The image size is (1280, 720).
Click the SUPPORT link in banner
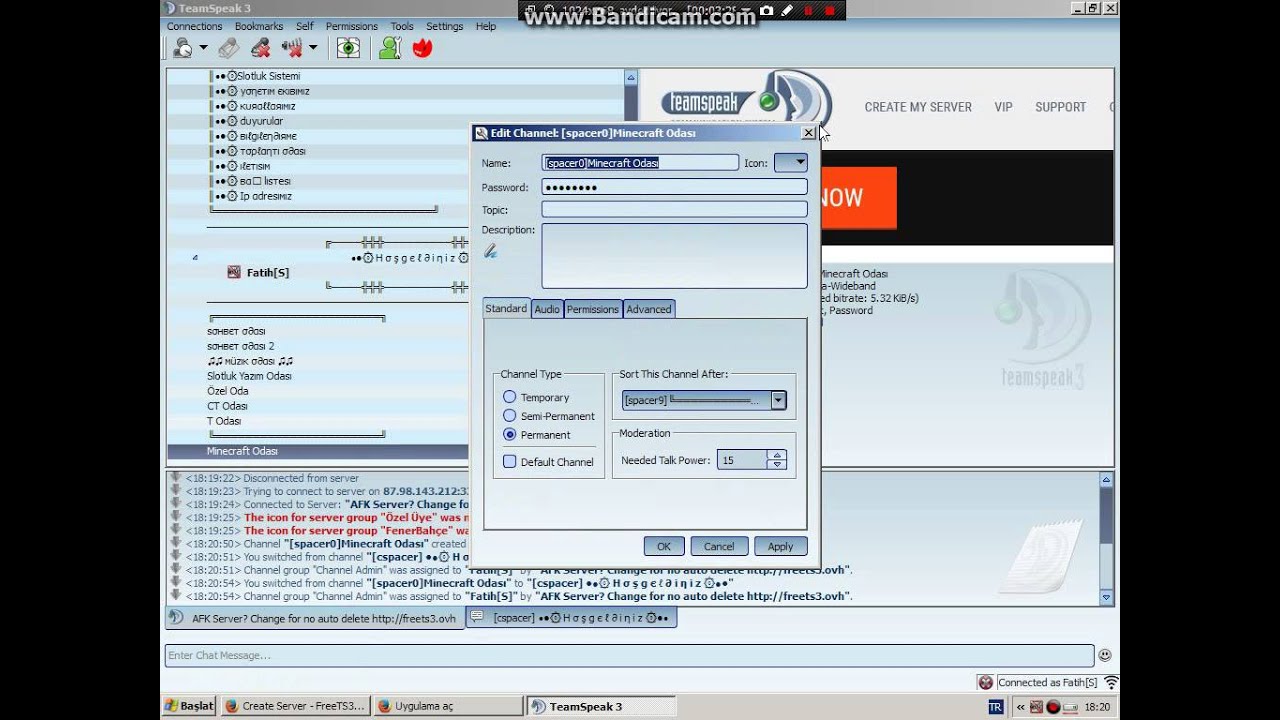tap(1060, 107)
